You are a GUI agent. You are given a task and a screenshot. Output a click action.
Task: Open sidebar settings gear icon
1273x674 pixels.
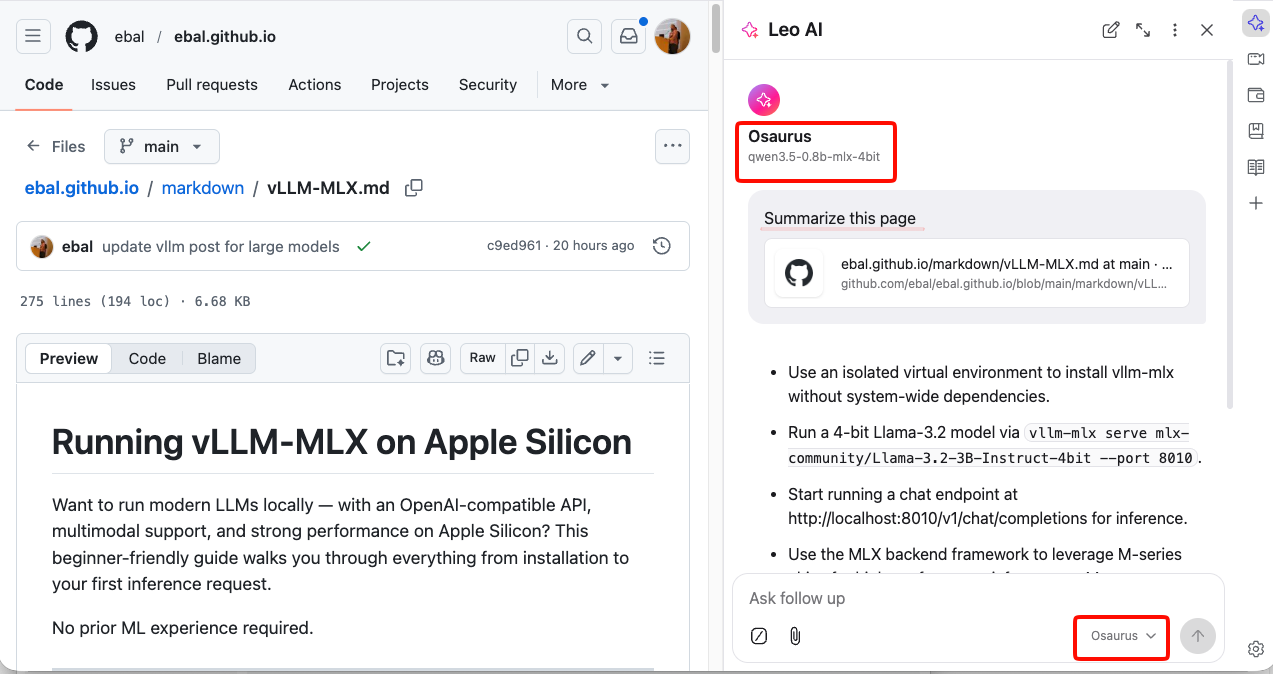pyautogui.click(x=1256, y=649)
